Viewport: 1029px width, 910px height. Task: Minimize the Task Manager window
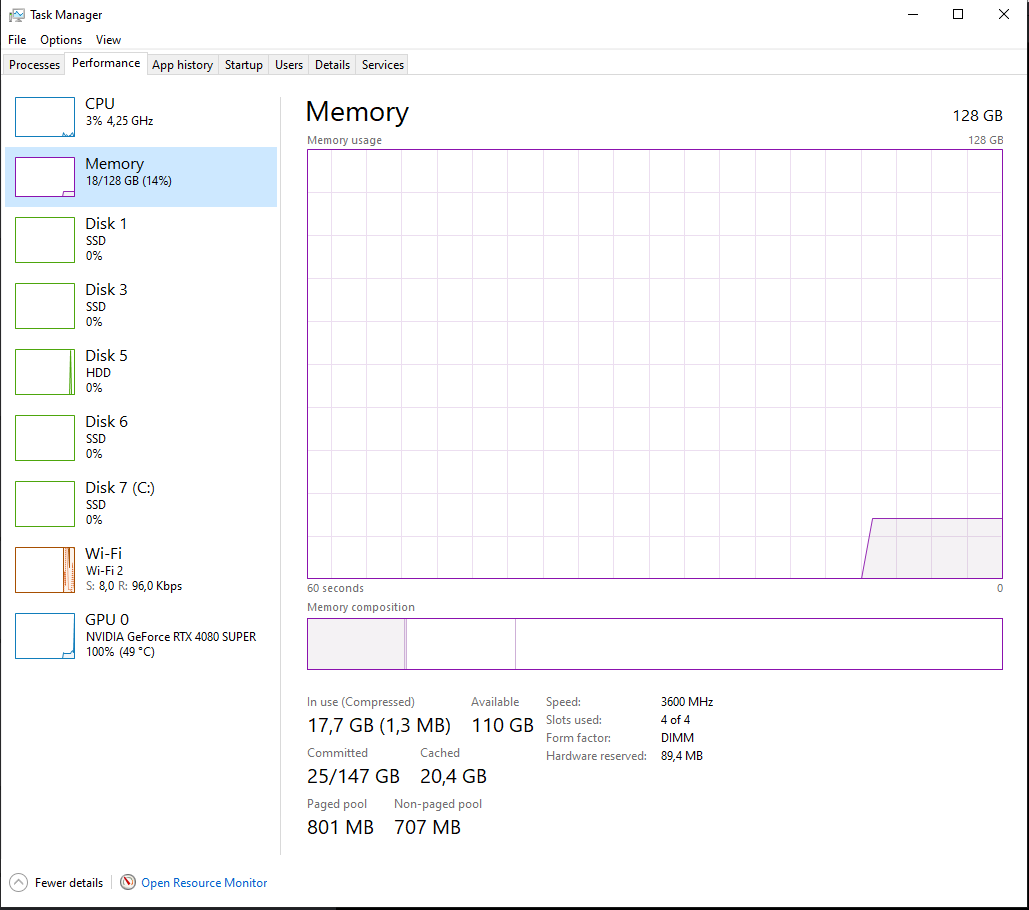pyautogui.click(x=913, y=14)
